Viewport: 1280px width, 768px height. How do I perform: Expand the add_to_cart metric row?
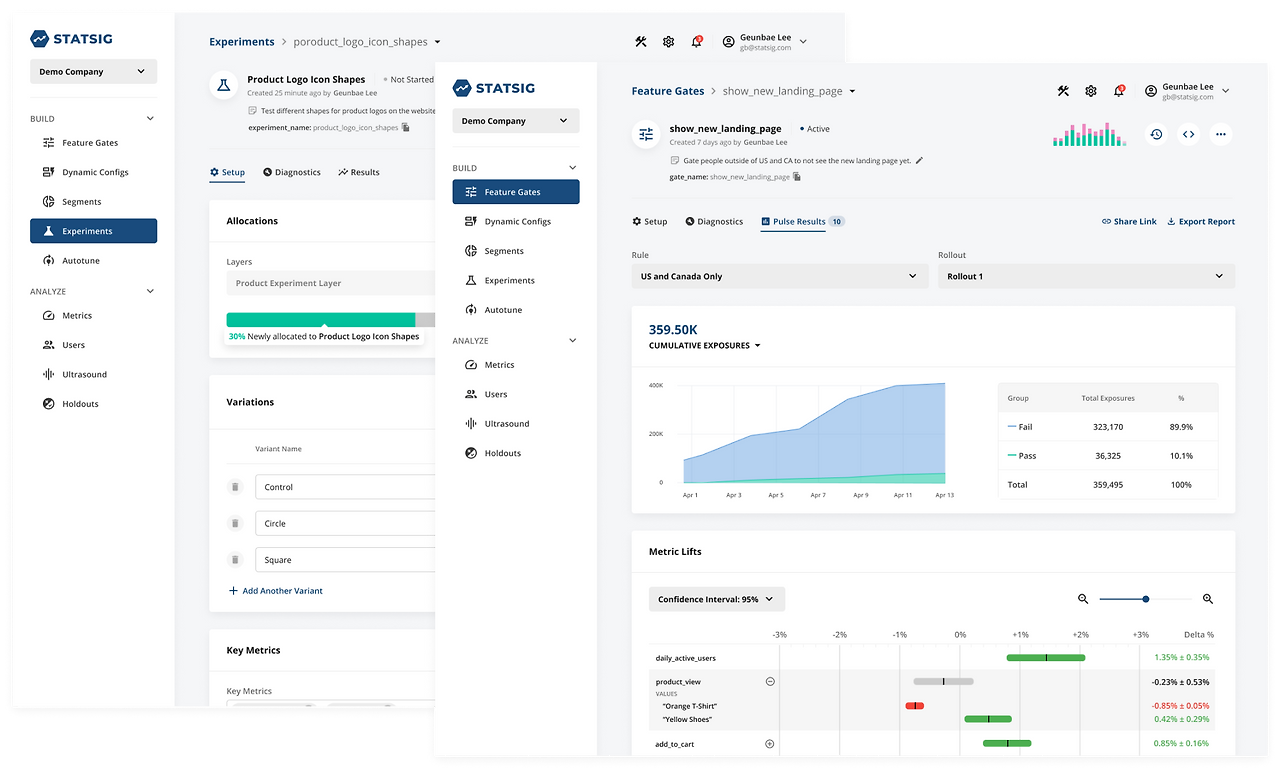click(x=770, y=744)
